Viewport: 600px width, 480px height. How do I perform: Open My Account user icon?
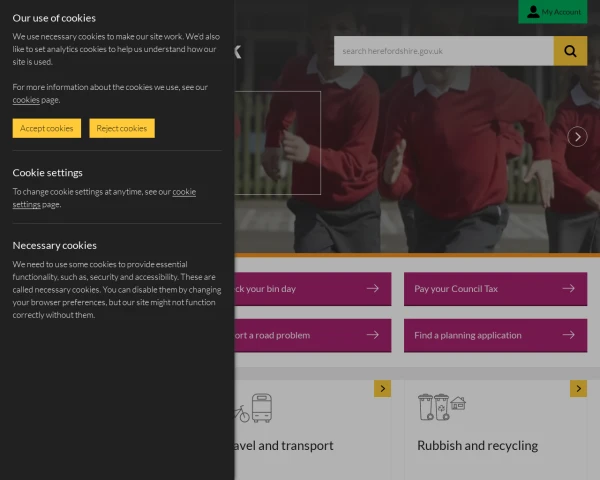pos(533,11)
